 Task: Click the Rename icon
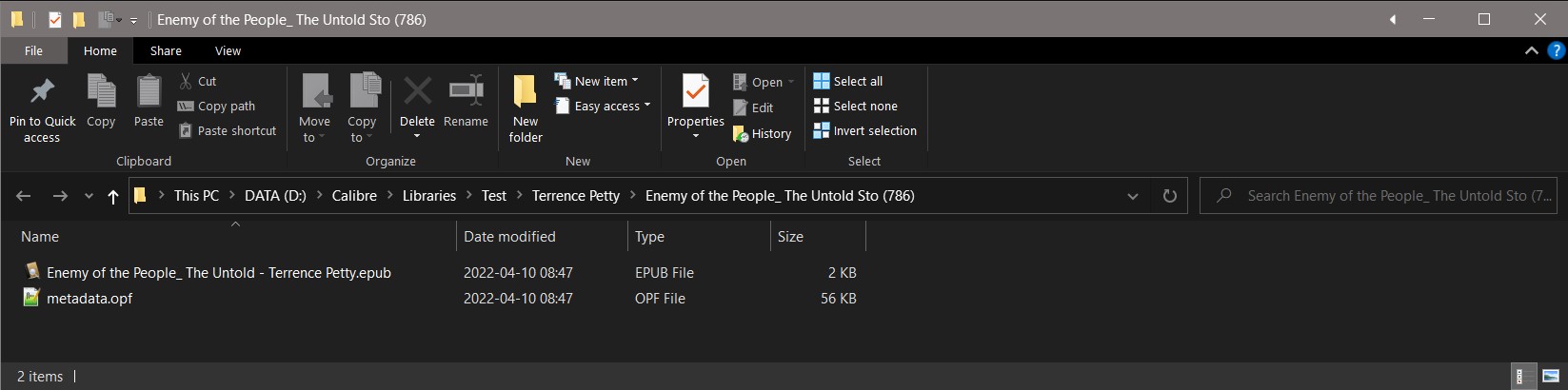point(466,93)
